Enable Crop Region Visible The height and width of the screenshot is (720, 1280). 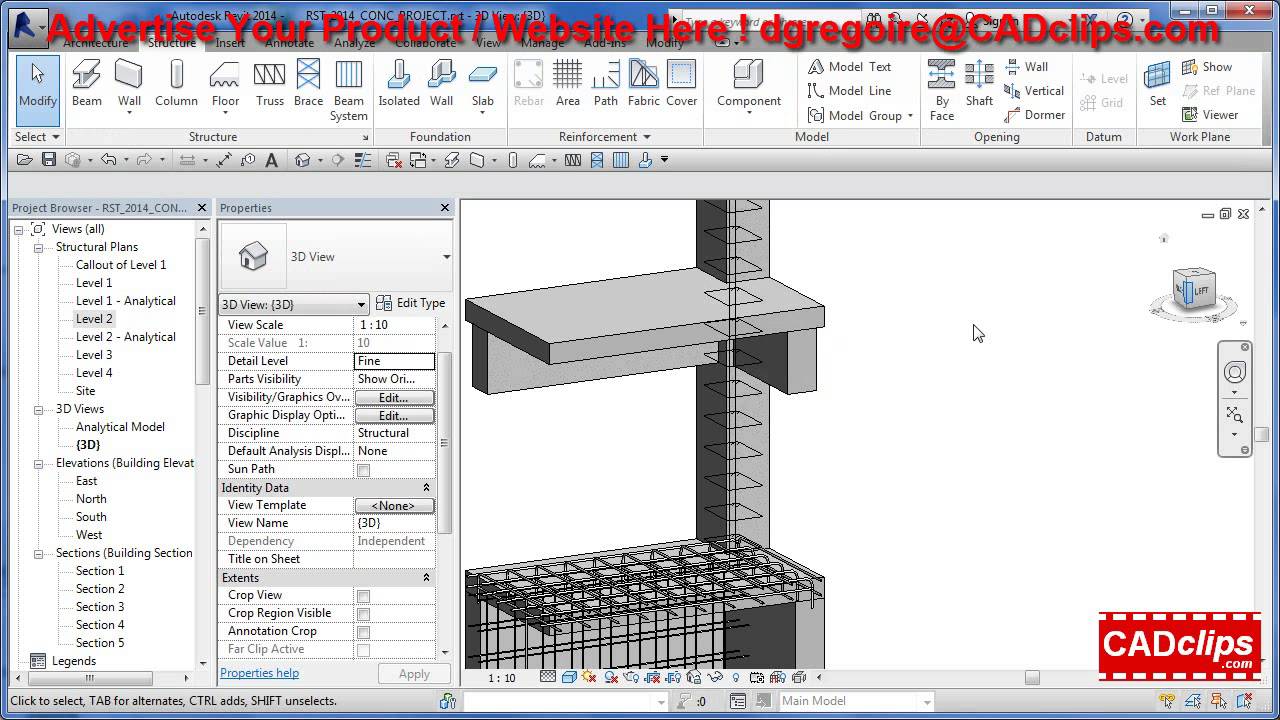point(366,613)
